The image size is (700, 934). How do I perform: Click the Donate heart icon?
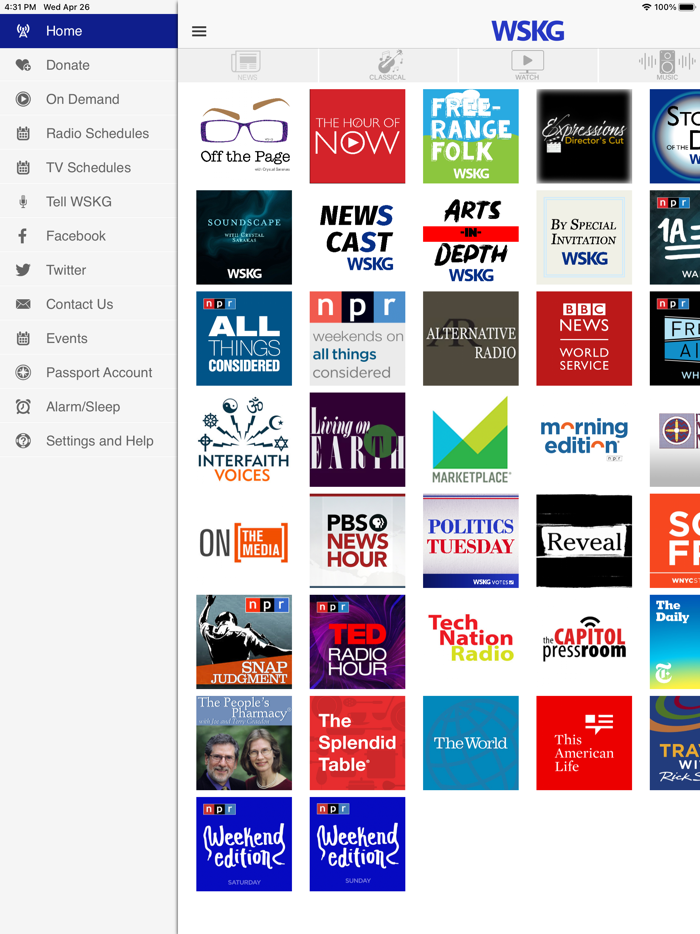tap(23, 65)
